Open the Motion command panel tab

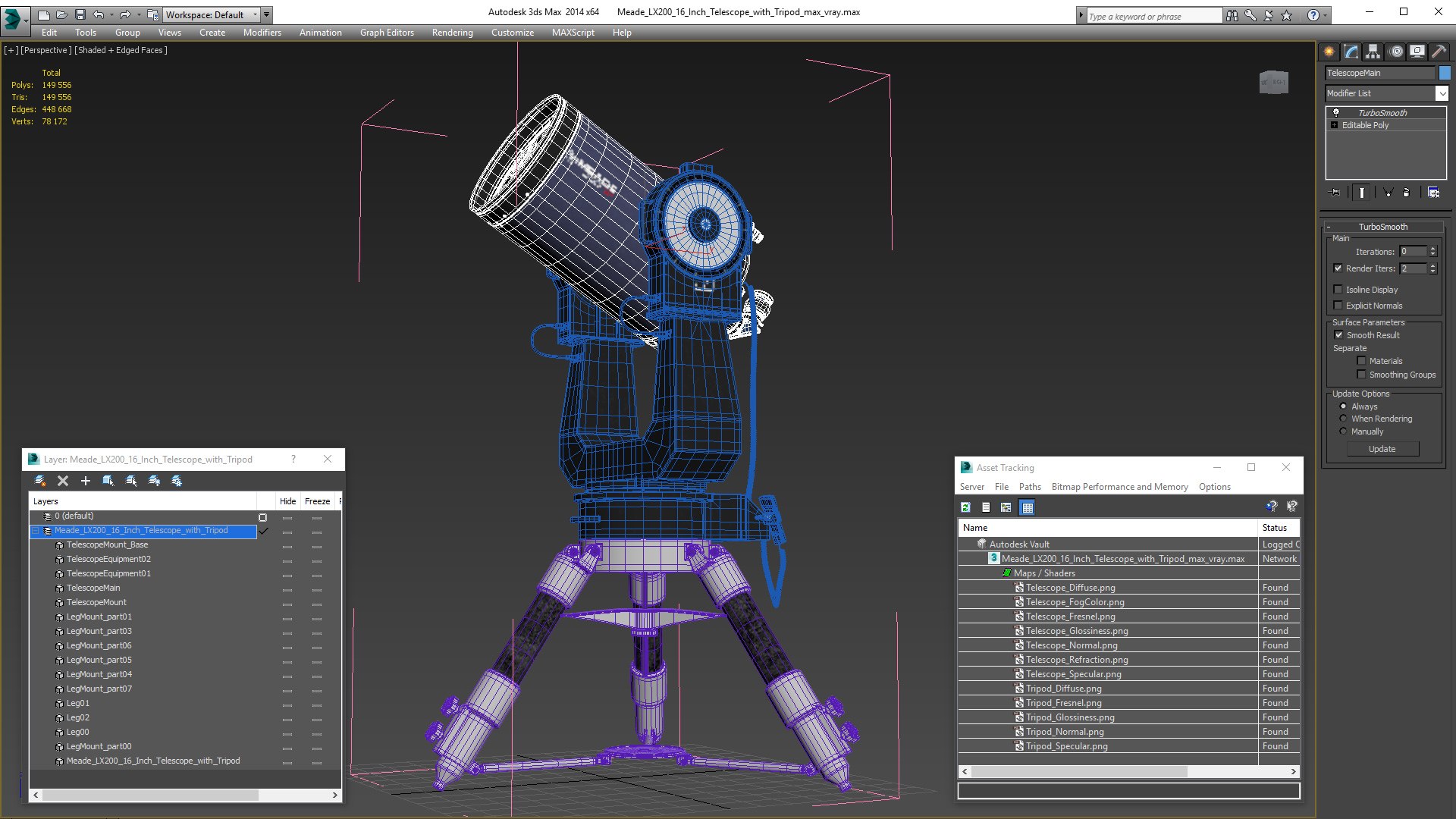[1395, 52]
